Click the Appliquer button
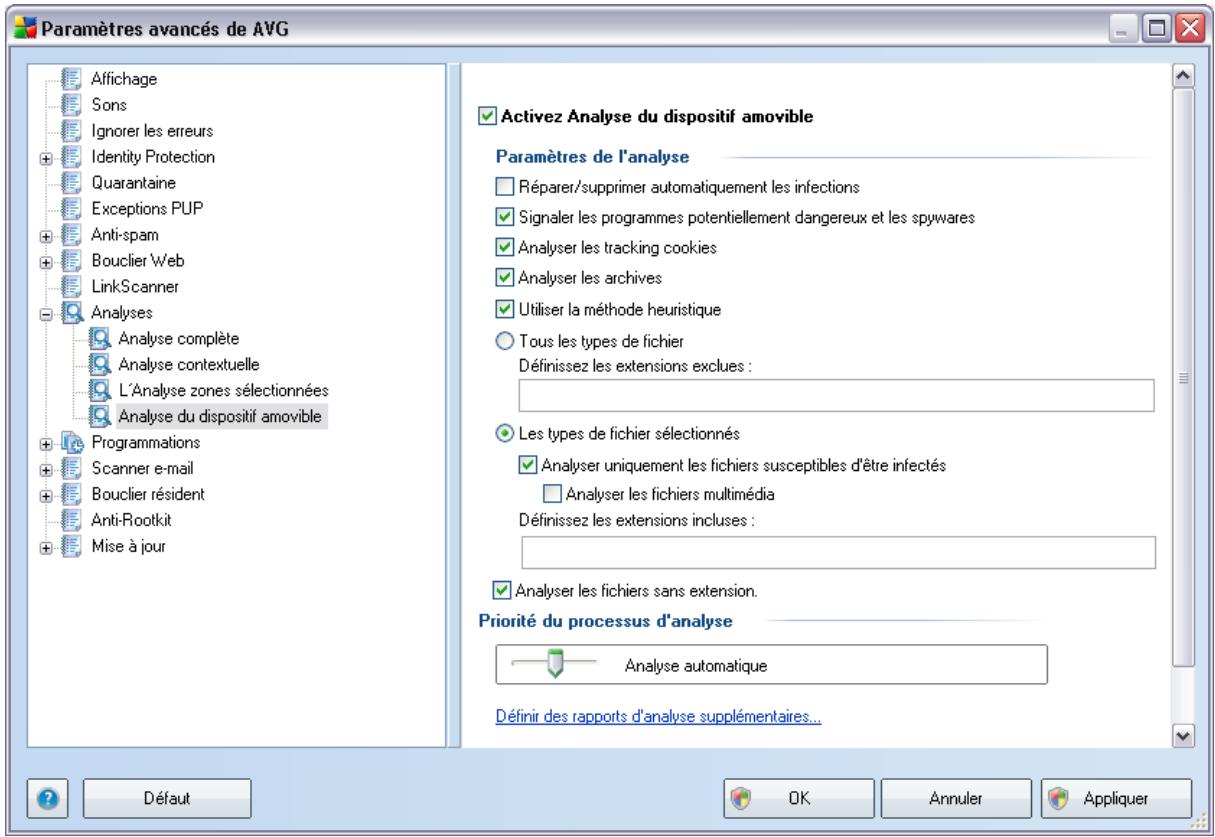 click(x=1117, y=798)
